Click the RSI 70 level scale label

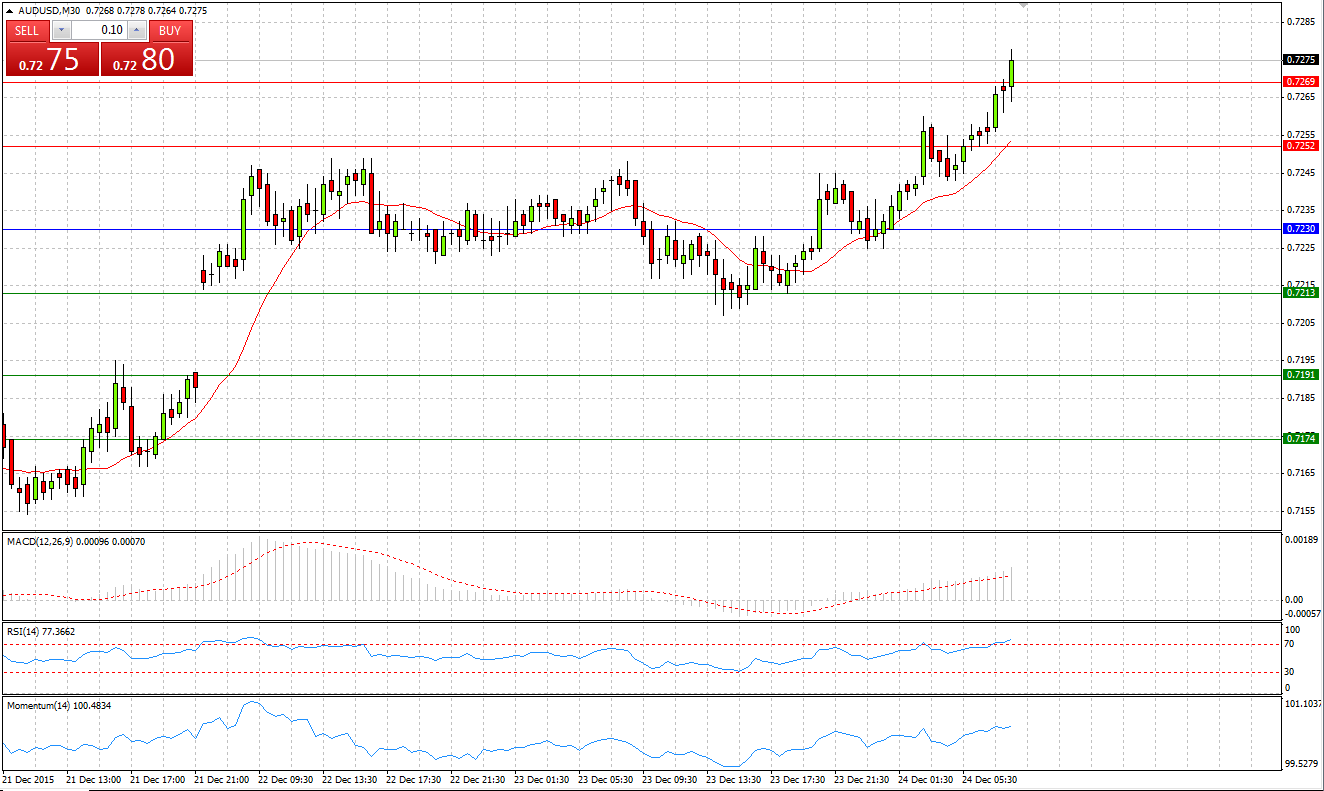pos(1291,644)
